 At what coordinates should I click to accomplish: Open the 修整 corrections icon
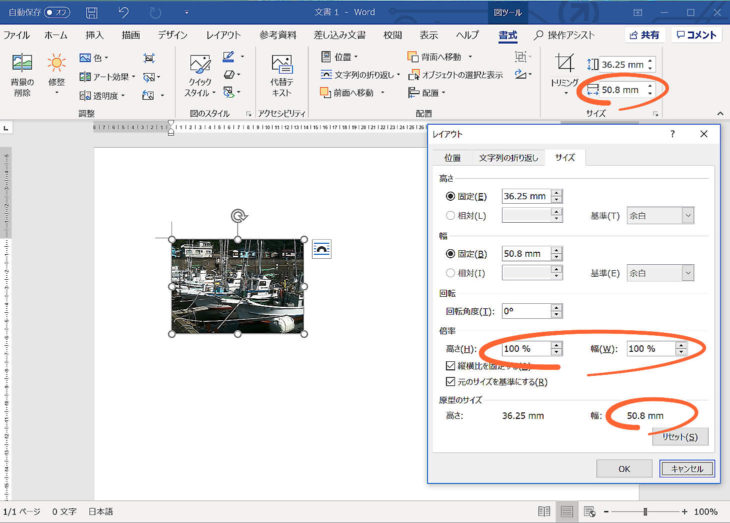tap(56, 66)
